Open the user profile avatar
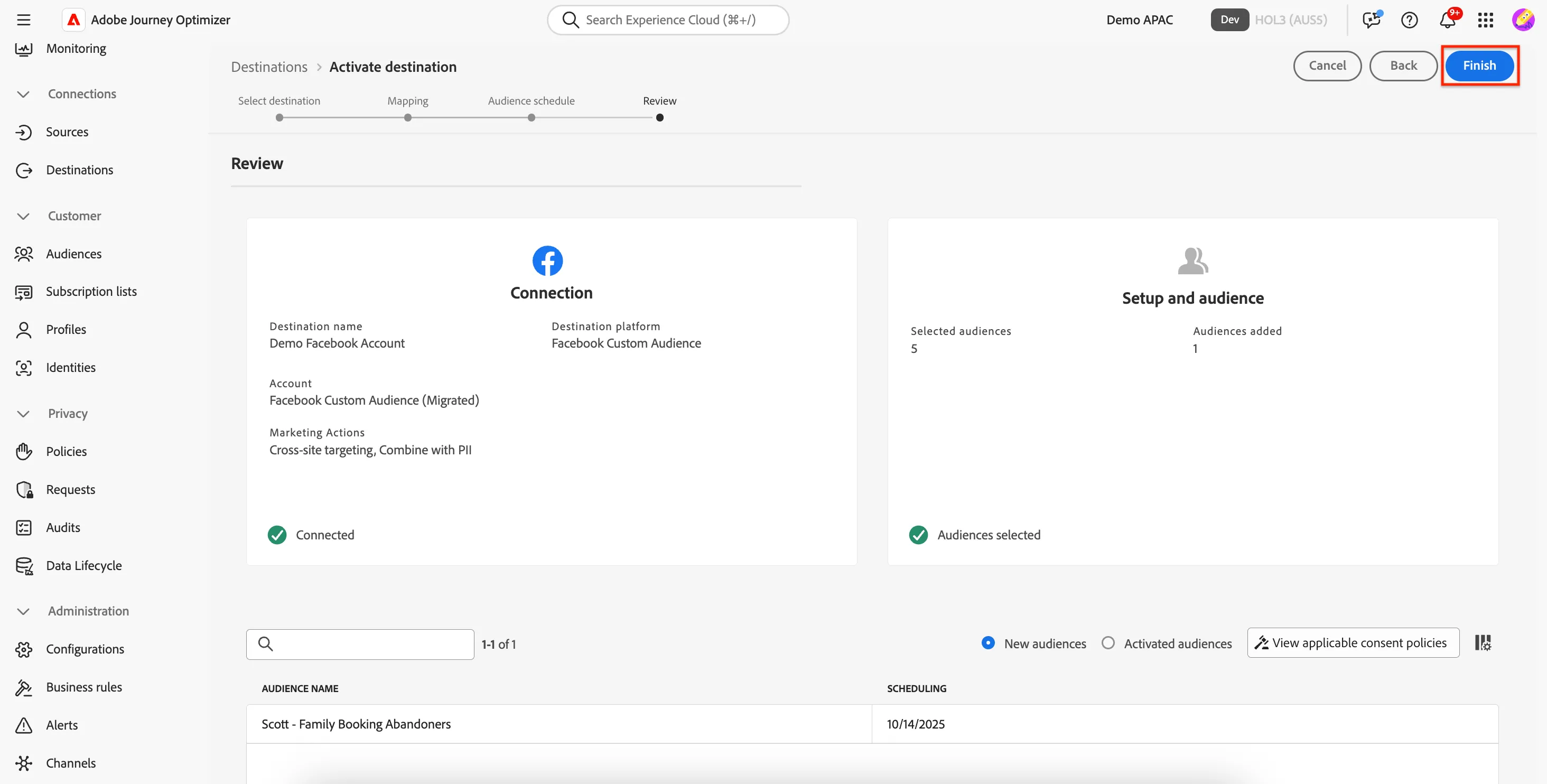The width and height of the screenshot is (1547, 784). 1522,20
